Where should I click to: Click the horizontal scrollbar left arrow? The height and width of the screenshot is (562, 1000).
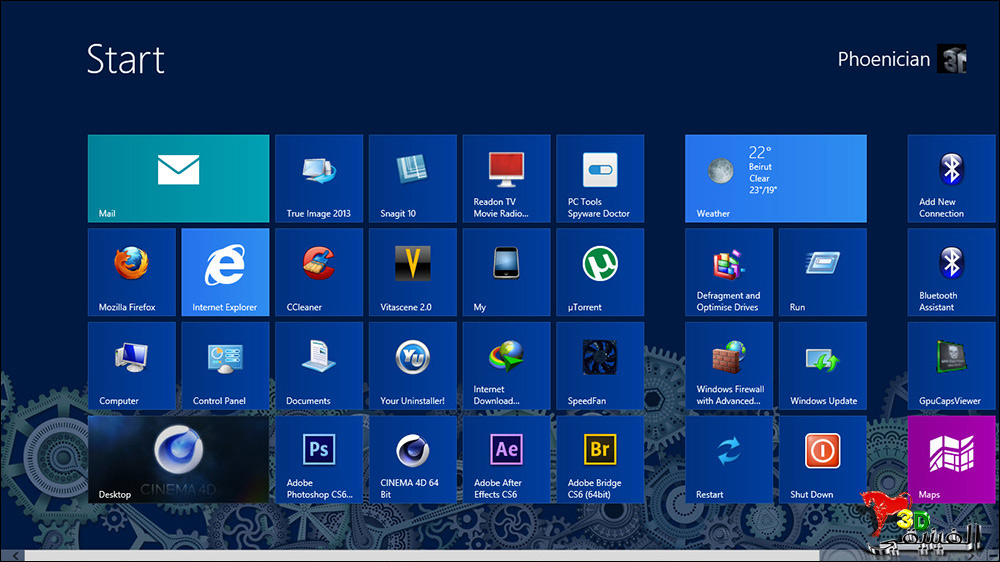click(x=15, y=556)
